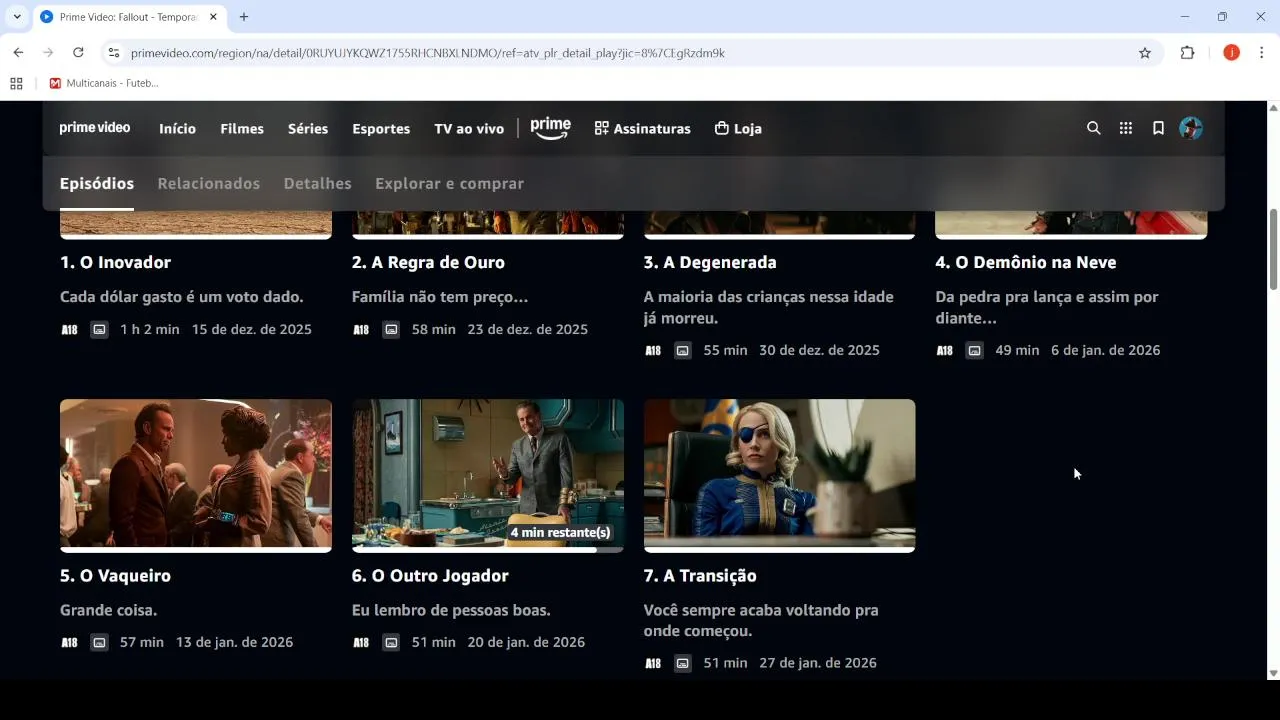The height and width of the screenshot is (720, 1280).
Task: Open Multicanais - Futeb... bookmark
Action: (104, 83)
